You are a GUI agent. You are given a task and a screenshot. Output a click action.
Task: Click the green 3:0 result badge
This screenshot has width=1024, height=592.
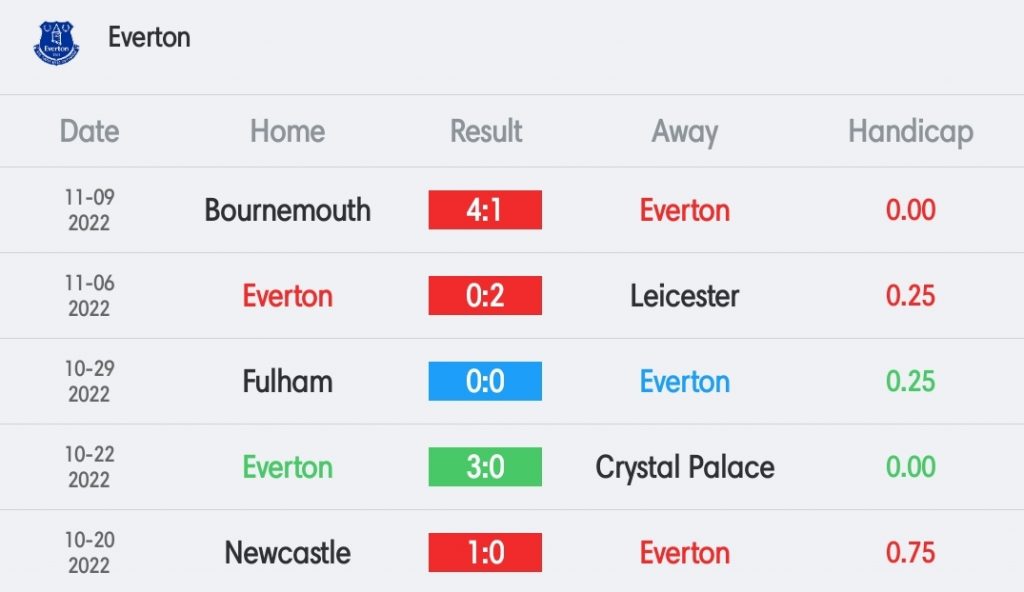[x=485, y=467]
